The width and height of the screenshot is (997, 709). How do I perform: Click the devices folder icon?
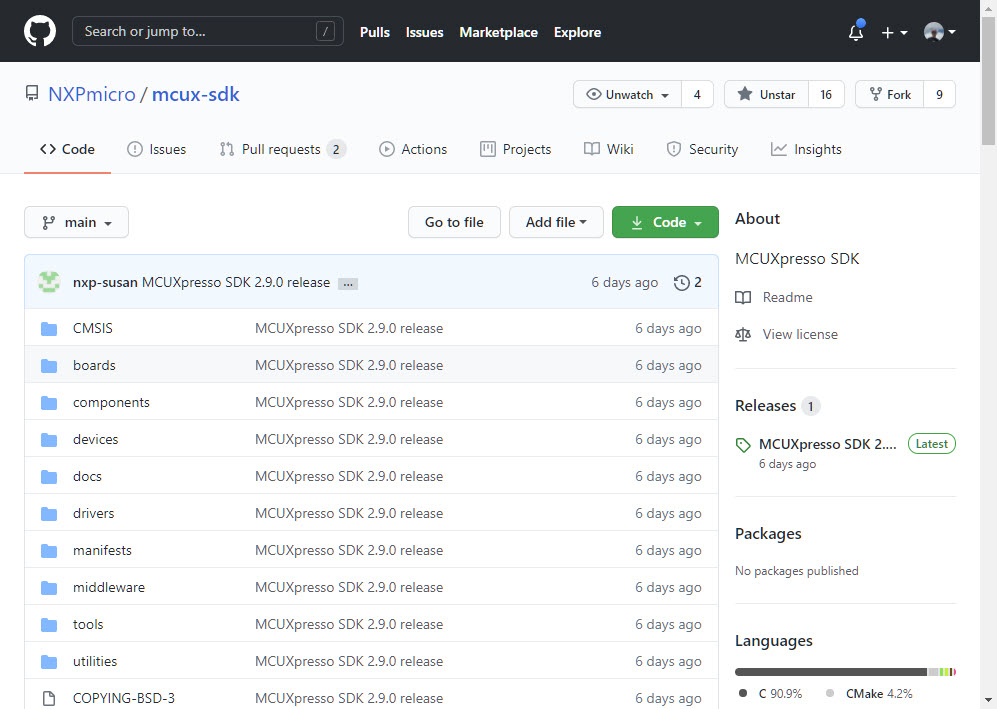click(49, 439)
